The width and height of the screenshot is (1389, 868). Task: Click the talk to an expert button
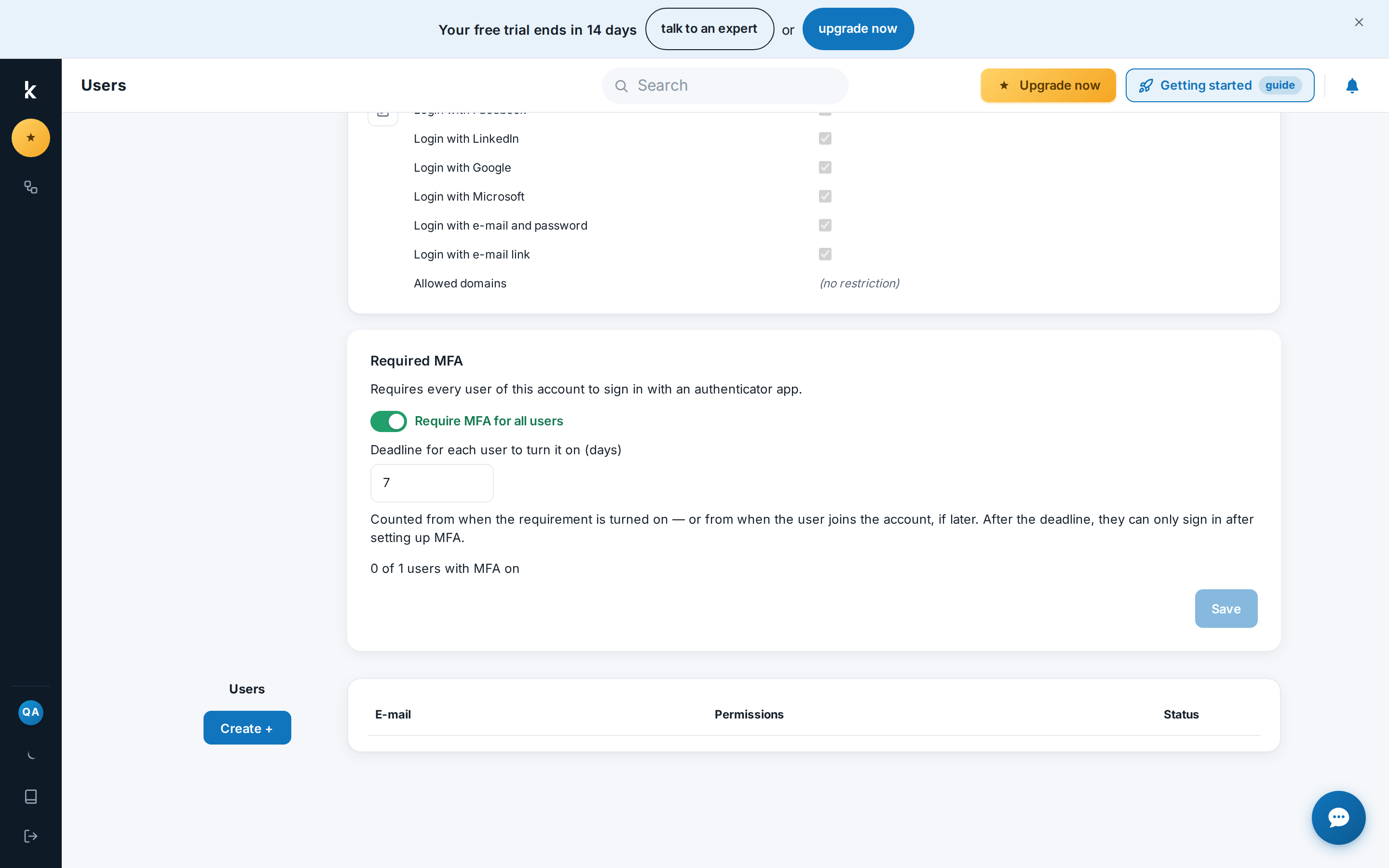(709, 29)
